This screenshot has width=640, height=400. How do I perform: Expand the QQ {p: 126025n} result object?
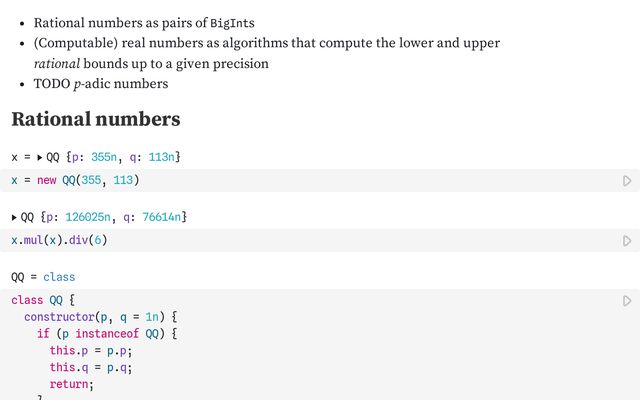click(x=15, y=217)
